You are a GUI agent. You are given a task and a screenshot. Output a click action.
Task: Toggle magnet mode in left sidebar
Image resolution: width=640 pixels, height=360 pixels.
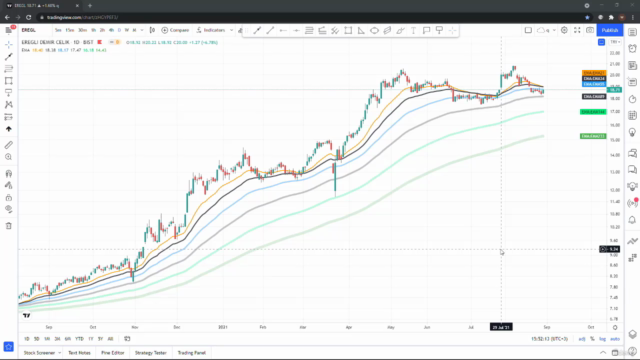point(9,173)
